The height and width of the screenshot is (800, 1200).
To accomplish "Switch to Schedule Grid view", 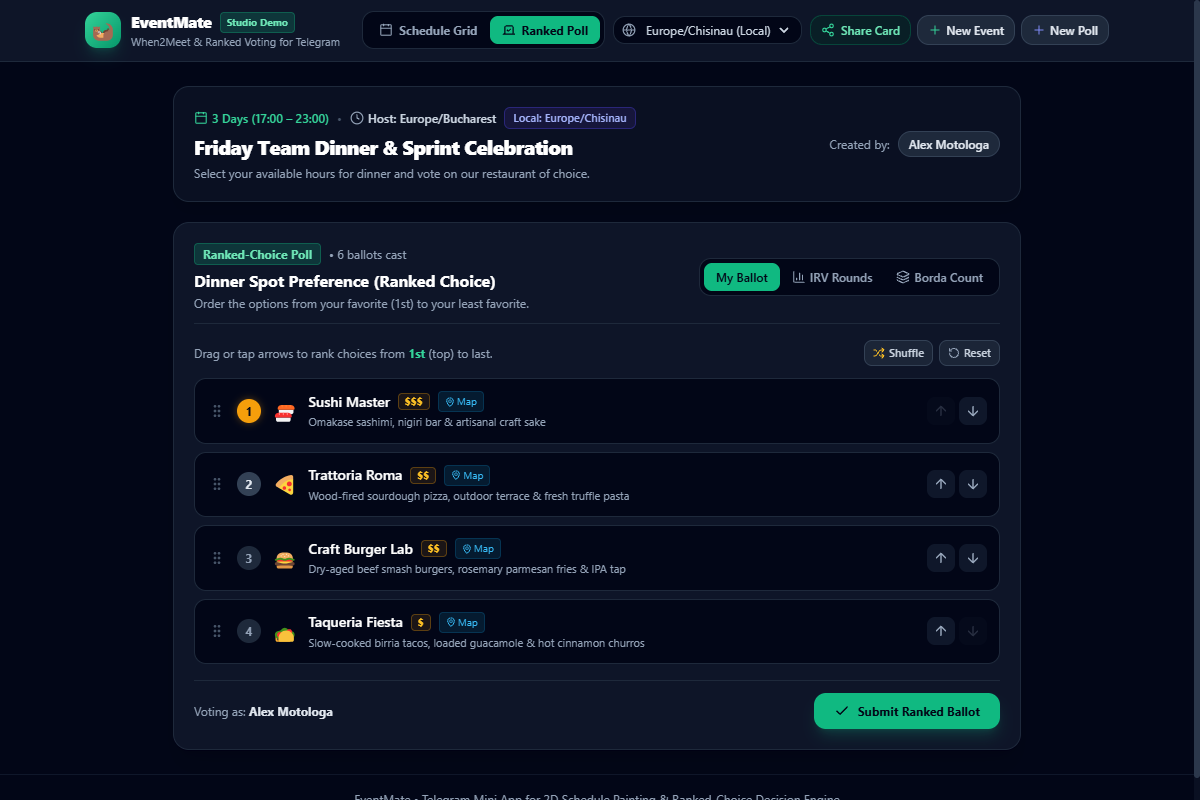I will [x=428, y=30].
